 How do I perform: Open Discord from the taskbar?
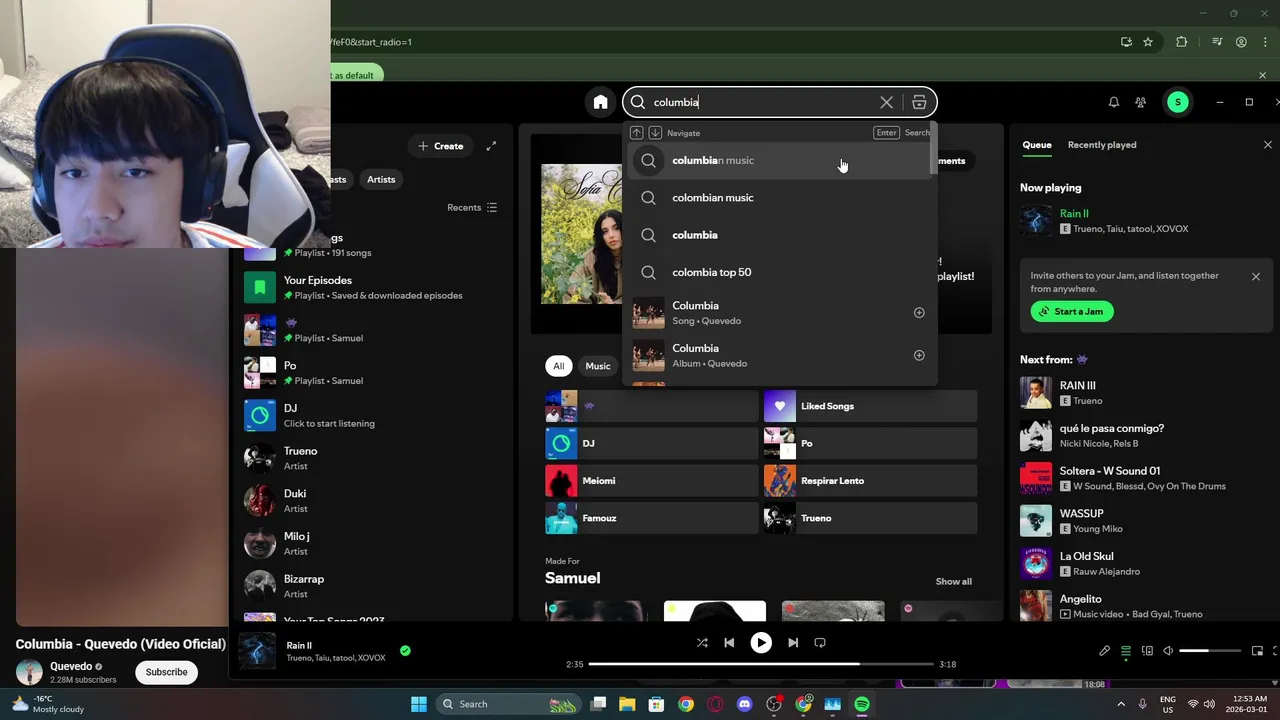[x=744, y=704]
